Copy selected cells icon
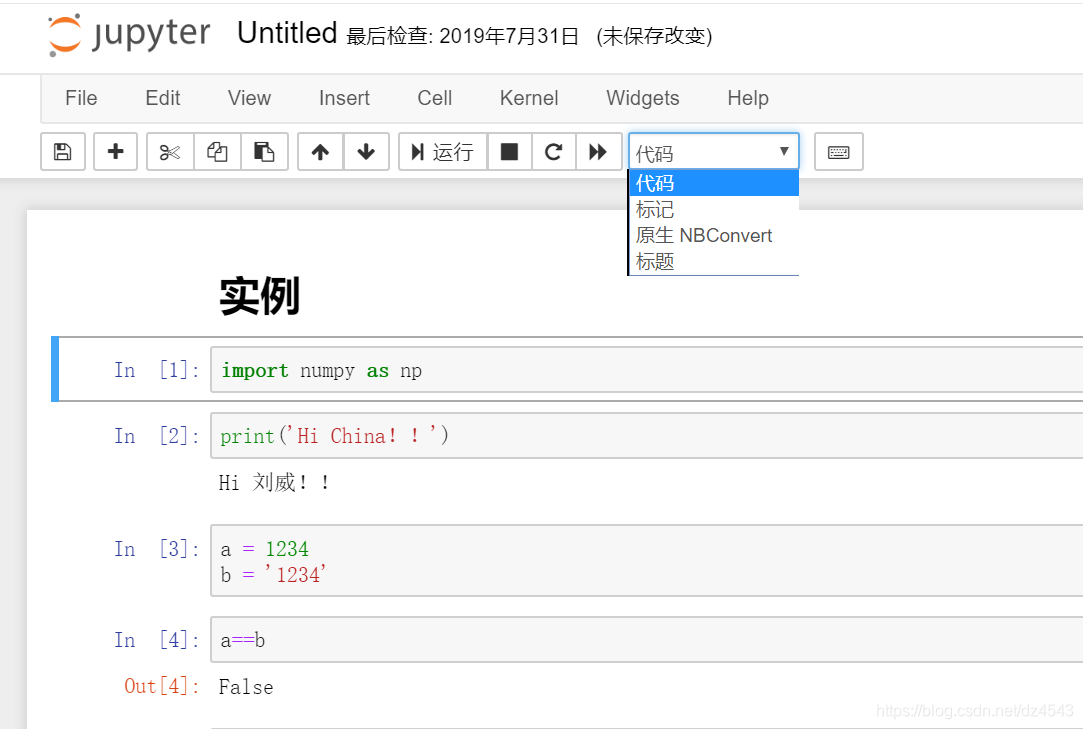The image size is (1083, 729). coord(217,151)
